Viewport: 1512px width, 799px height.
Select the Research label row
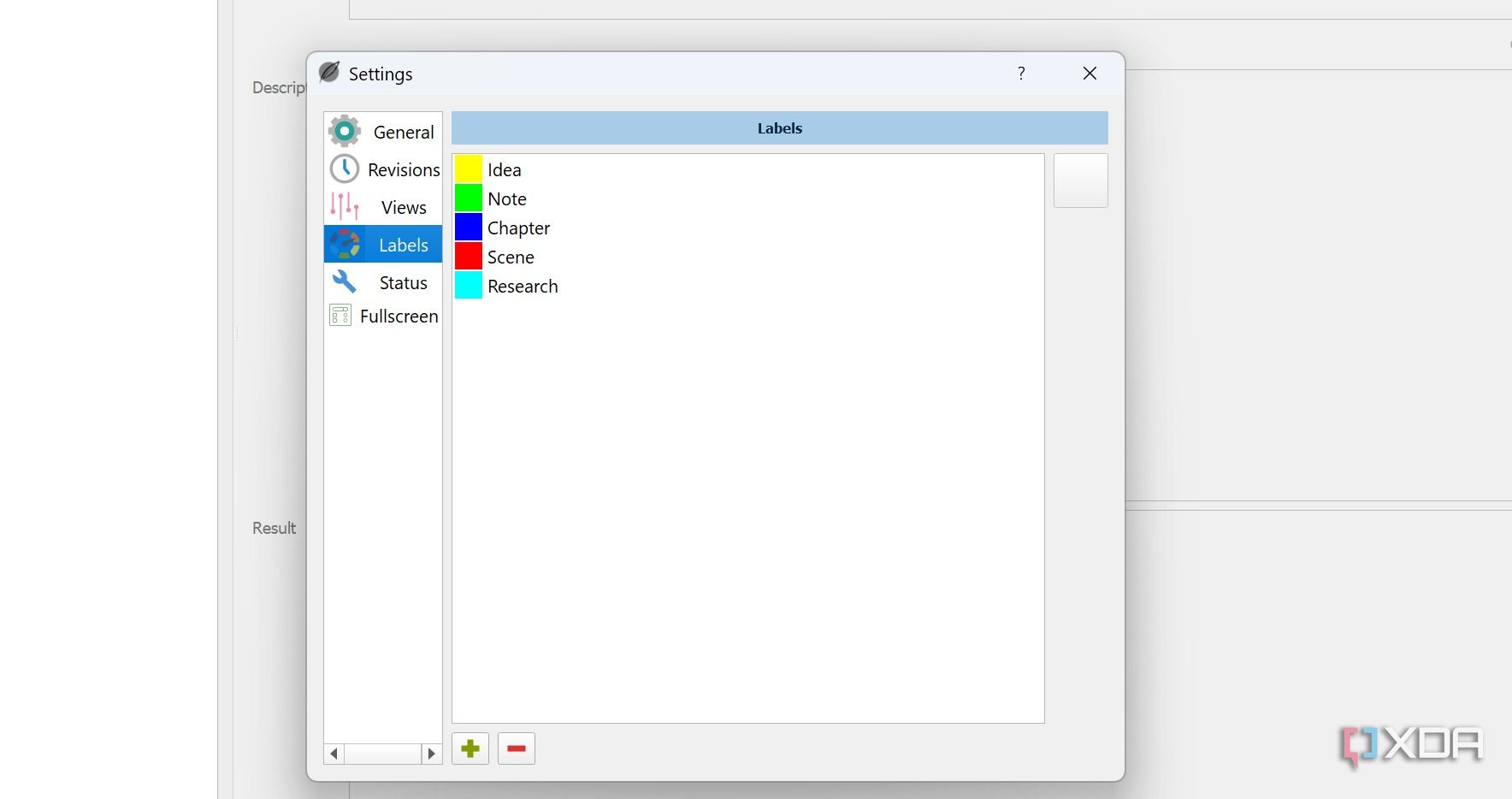[748, 286]
